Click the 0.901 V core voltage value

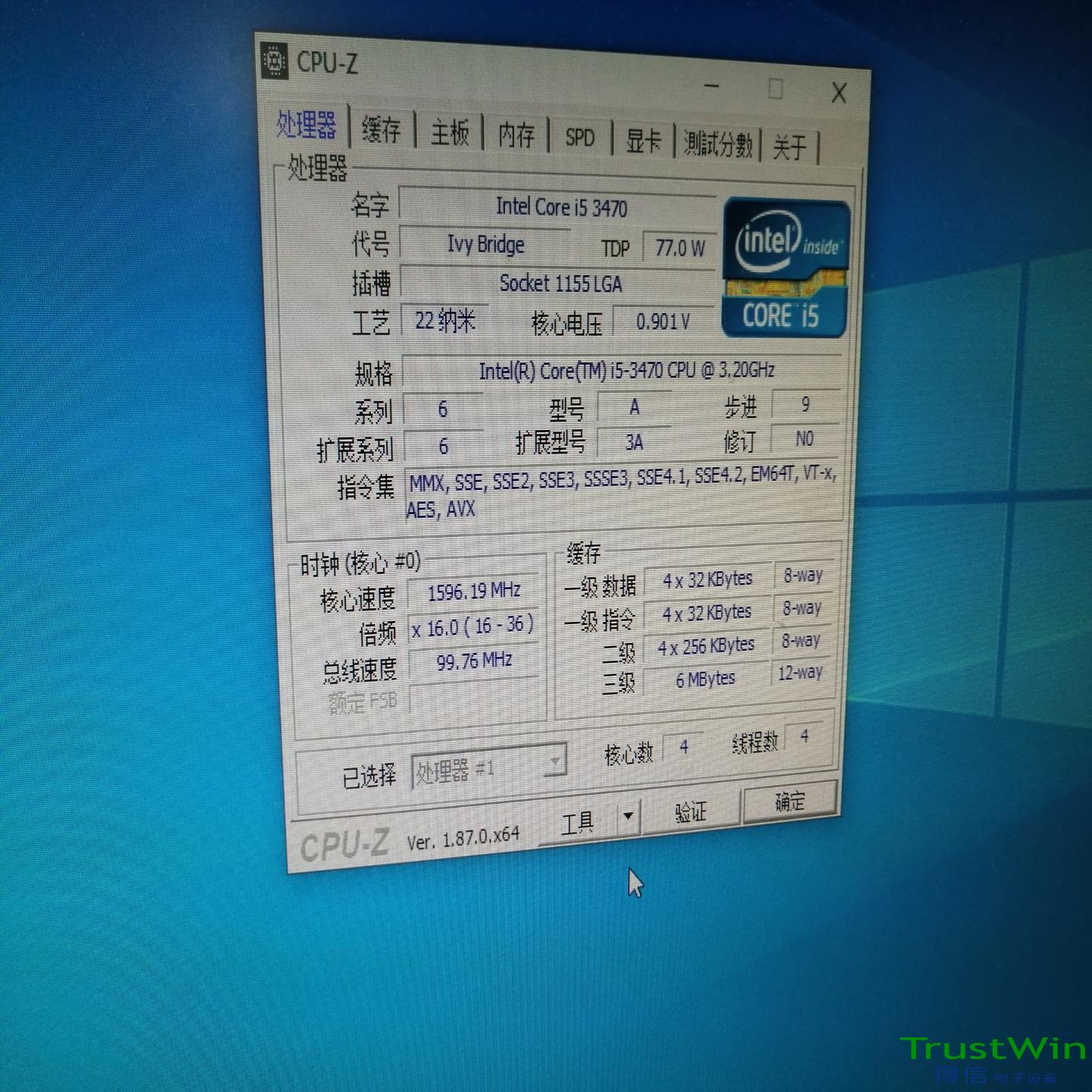coord(664,322)
